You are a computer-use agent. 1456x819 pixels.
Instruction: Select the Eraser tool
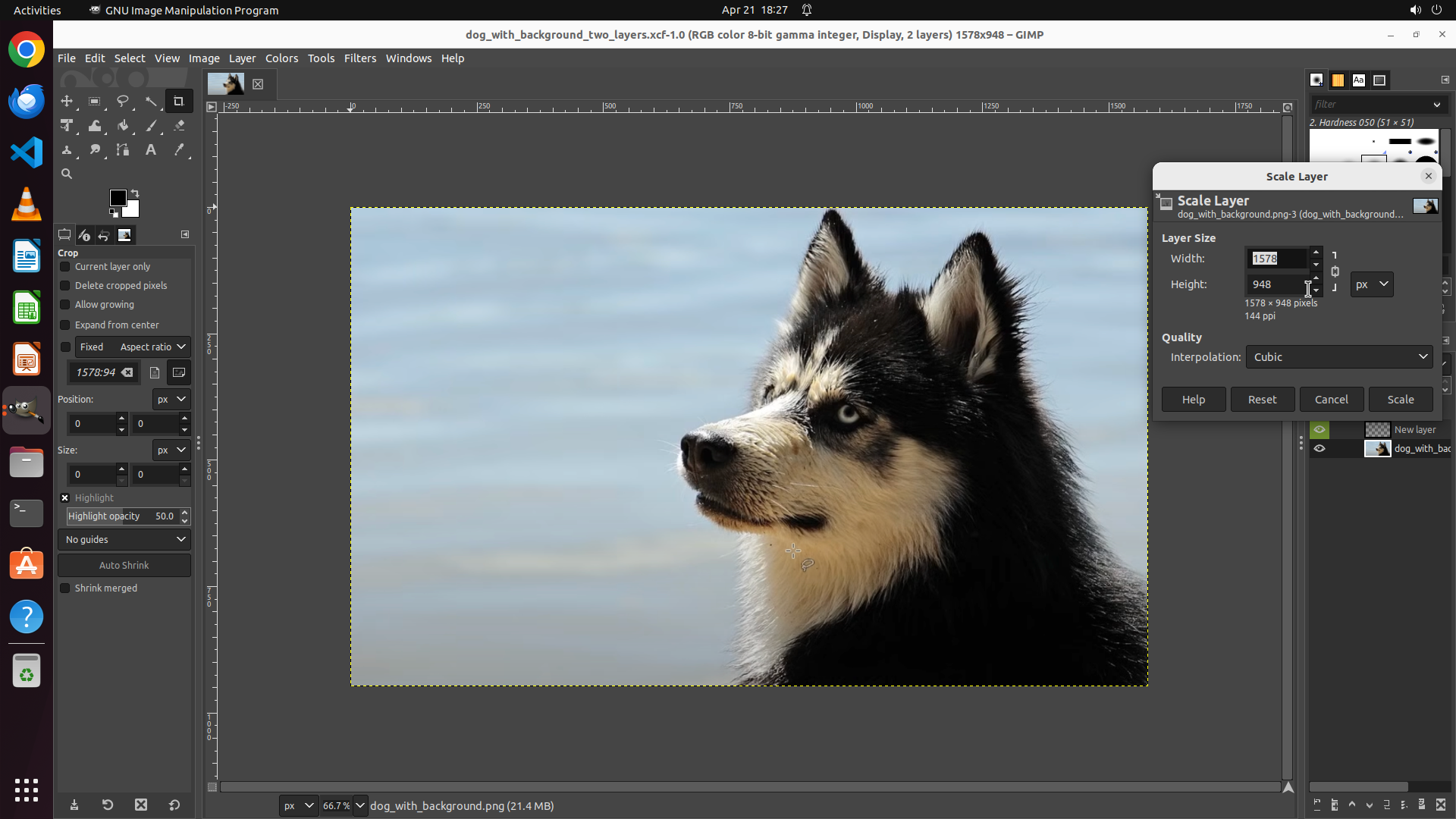point(179,126)
